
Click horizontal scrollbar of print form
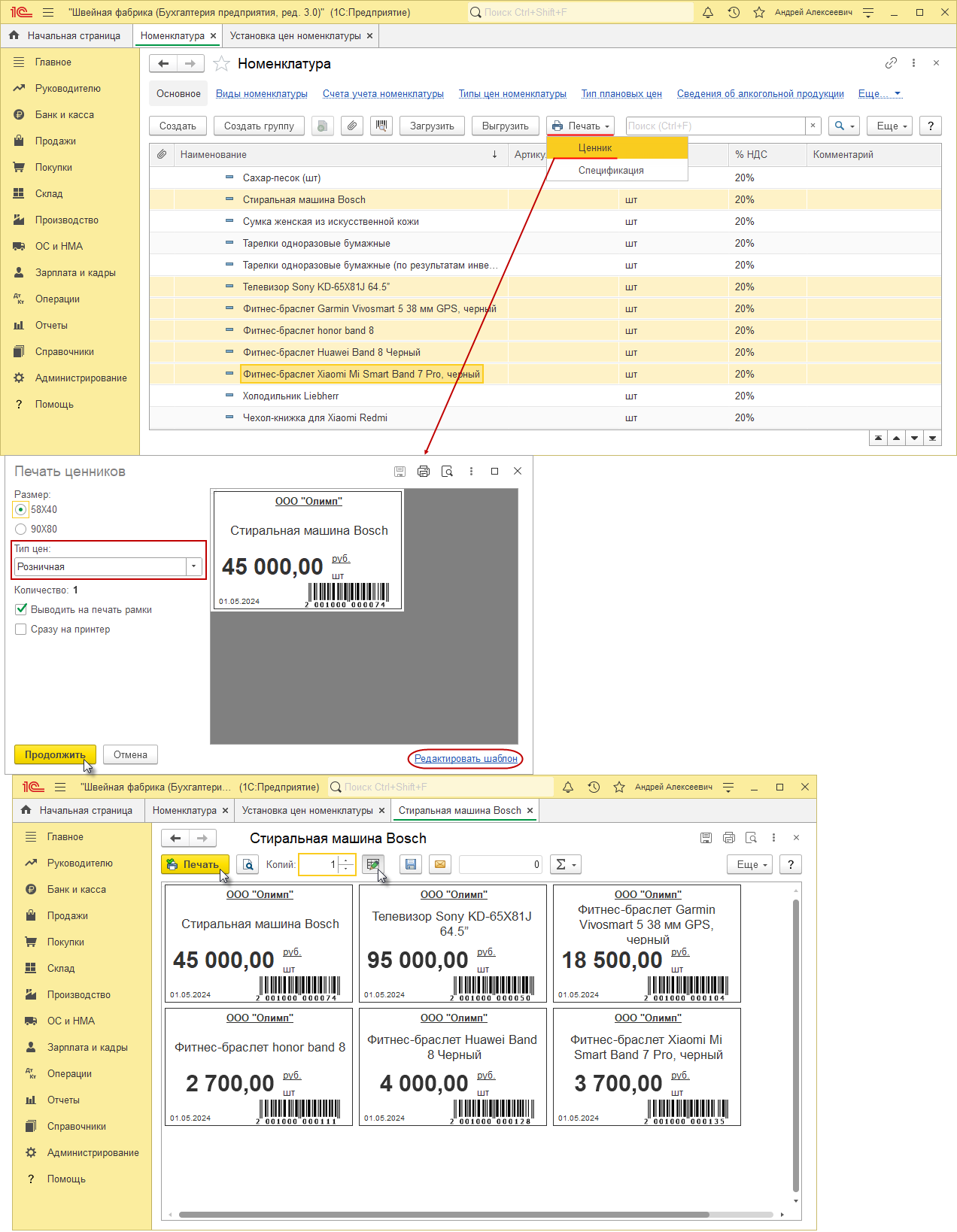pos(444,1214)
